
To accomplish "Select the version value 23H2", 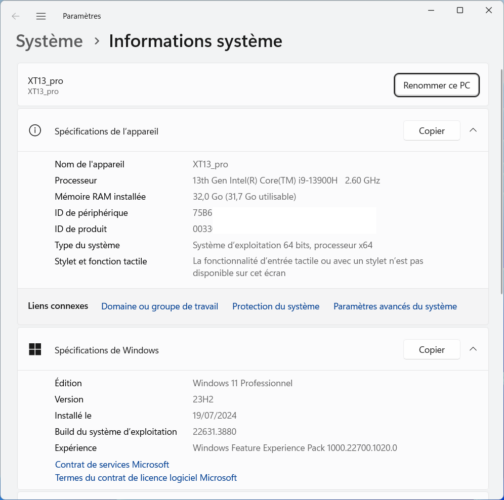I will click(203, 399).
